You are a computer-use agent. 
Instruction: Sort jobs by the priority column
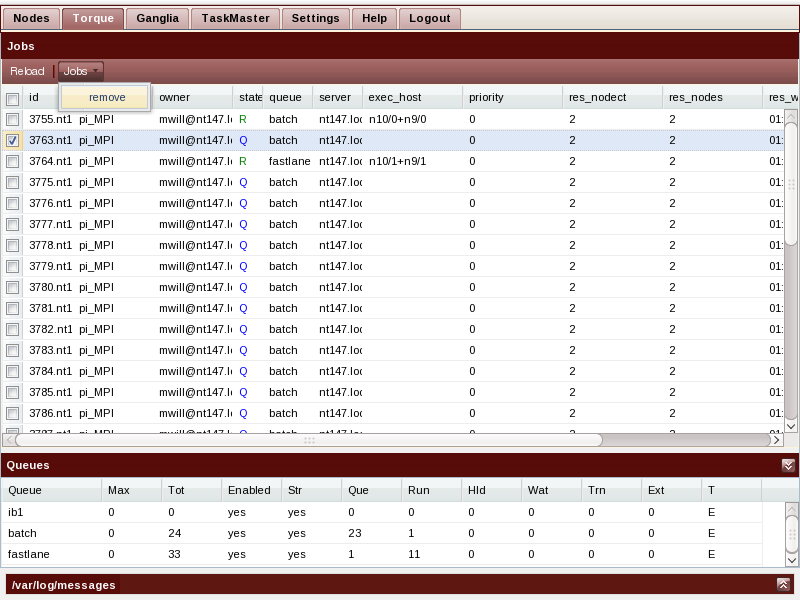pyautogui.click(x=512, y=97)
